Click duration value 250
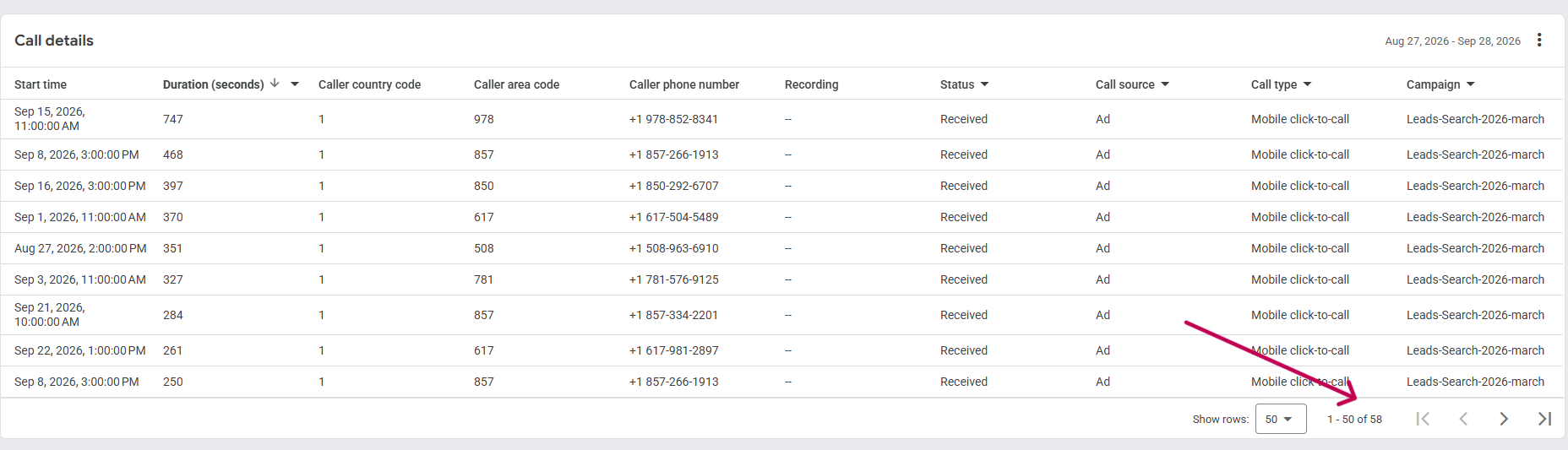Image resolution: width=1568 pixels, height=450 pixels. pyautogui.click(x=173, y=382)
